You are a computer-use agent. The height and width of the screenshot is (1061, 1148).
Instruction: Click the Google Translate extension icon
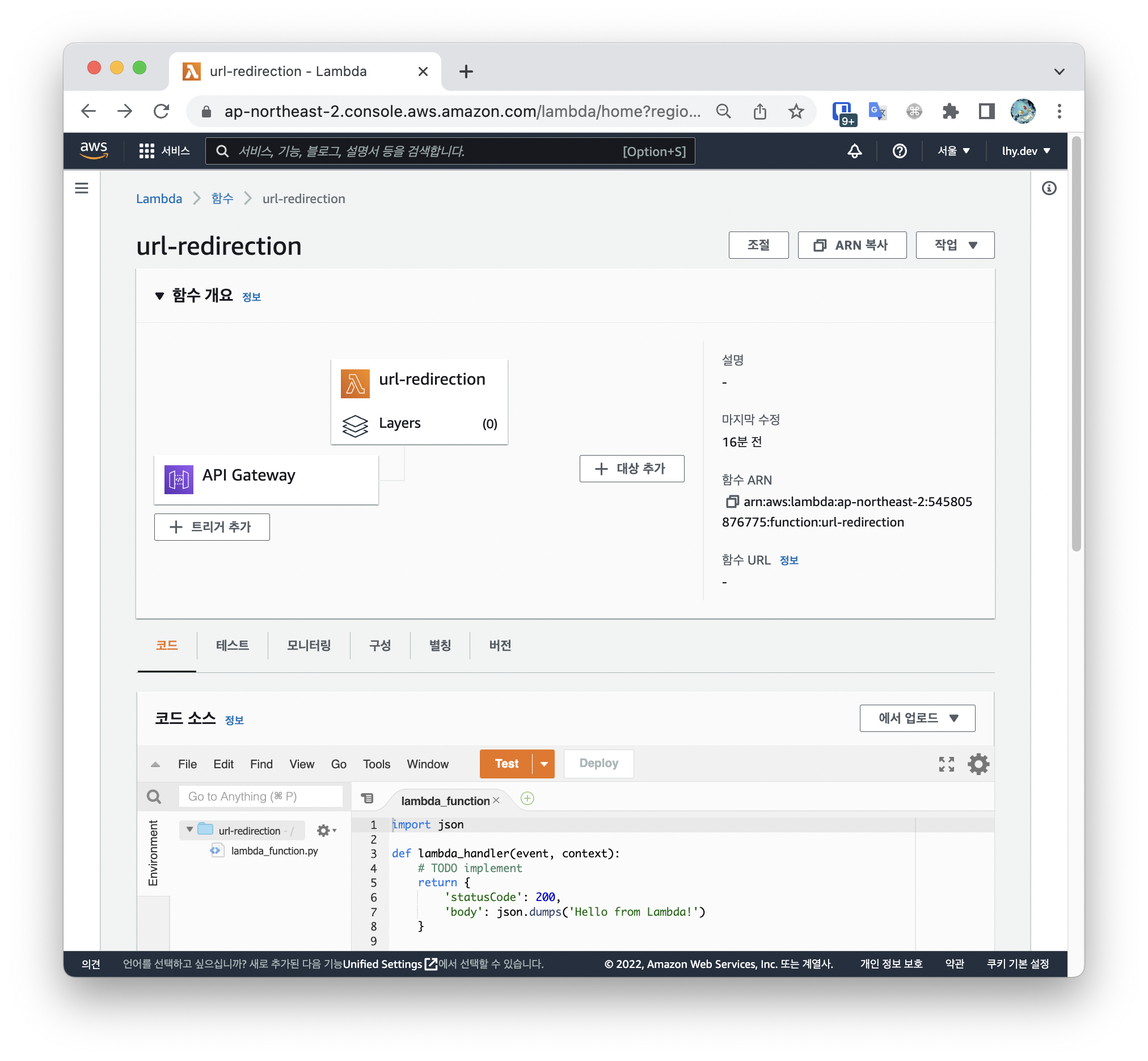[x=877, y=111]
